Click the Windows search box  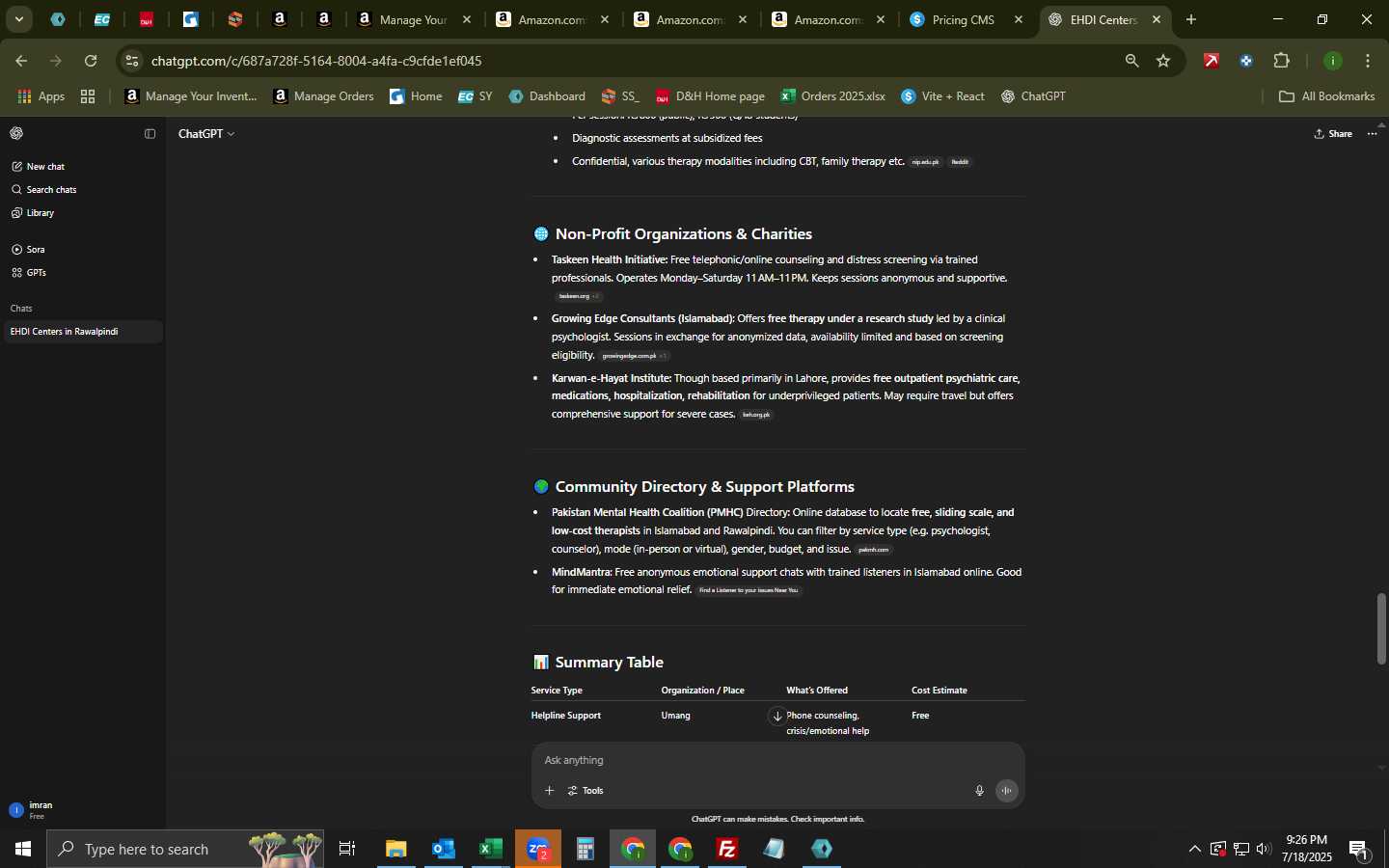(185, 849)
